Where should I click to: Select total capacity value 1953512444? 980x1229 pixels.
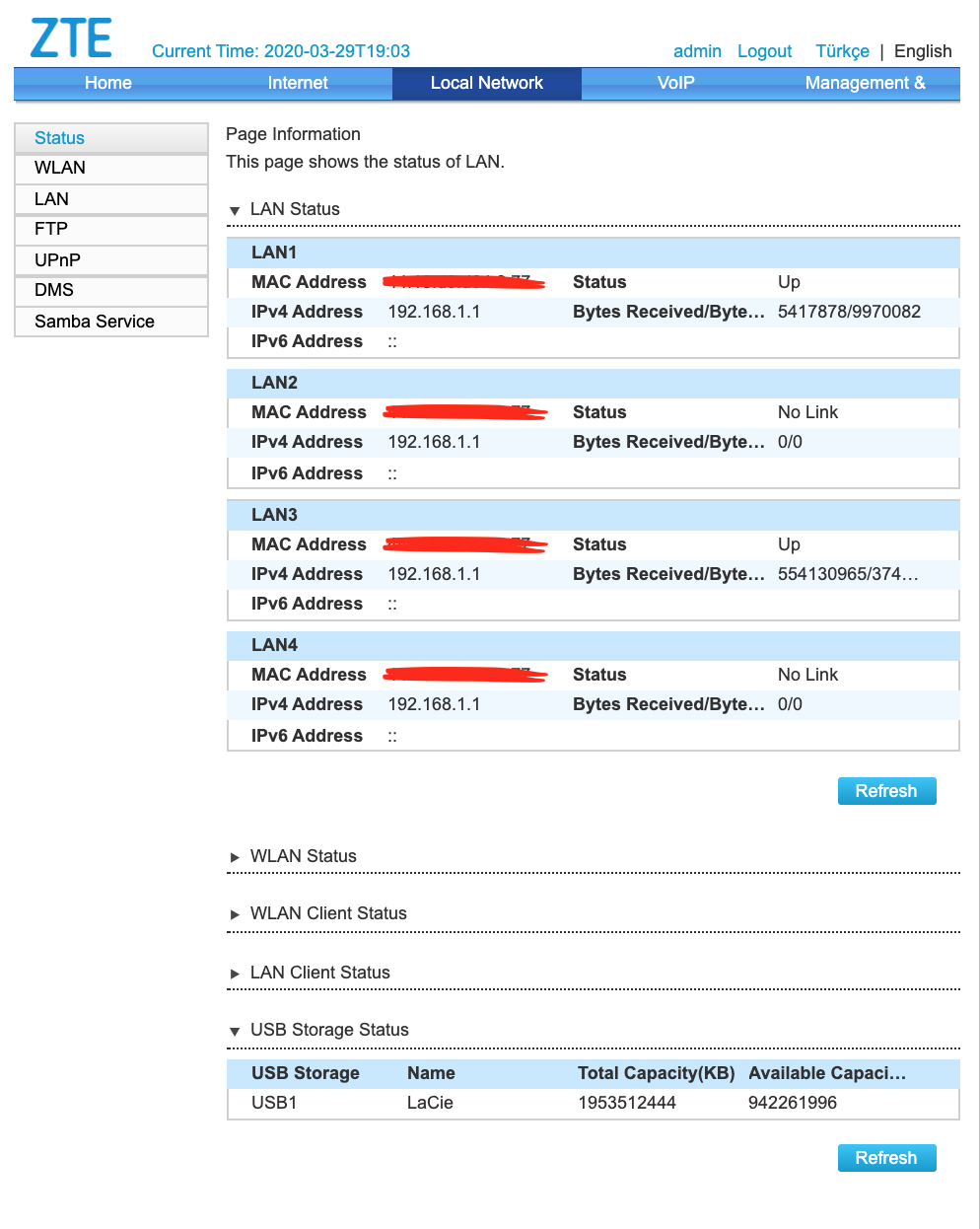(x=627, y=1103)
